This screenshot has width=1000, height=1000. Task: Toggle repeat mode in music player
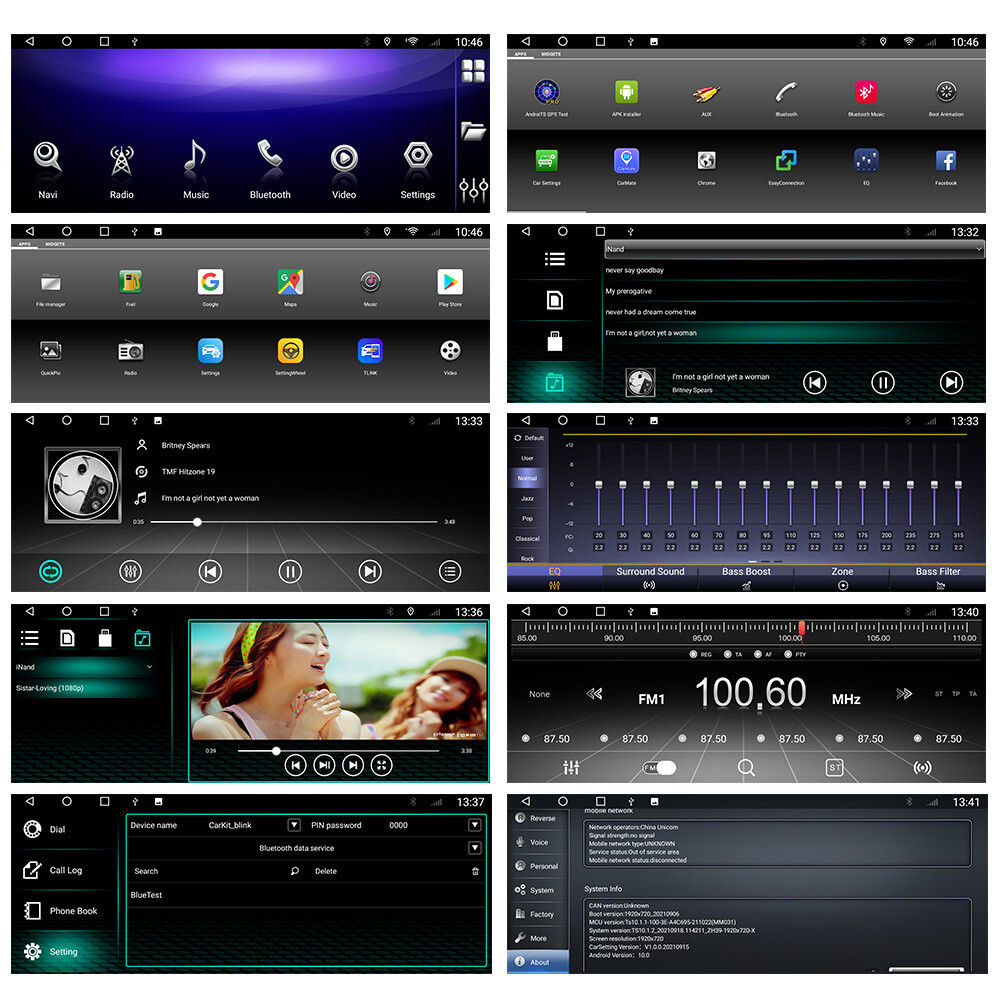pos(50,571)
